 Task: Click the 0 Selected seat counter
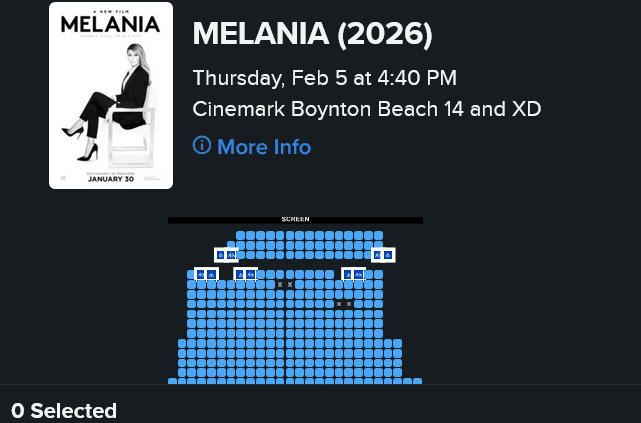point(64,411)
